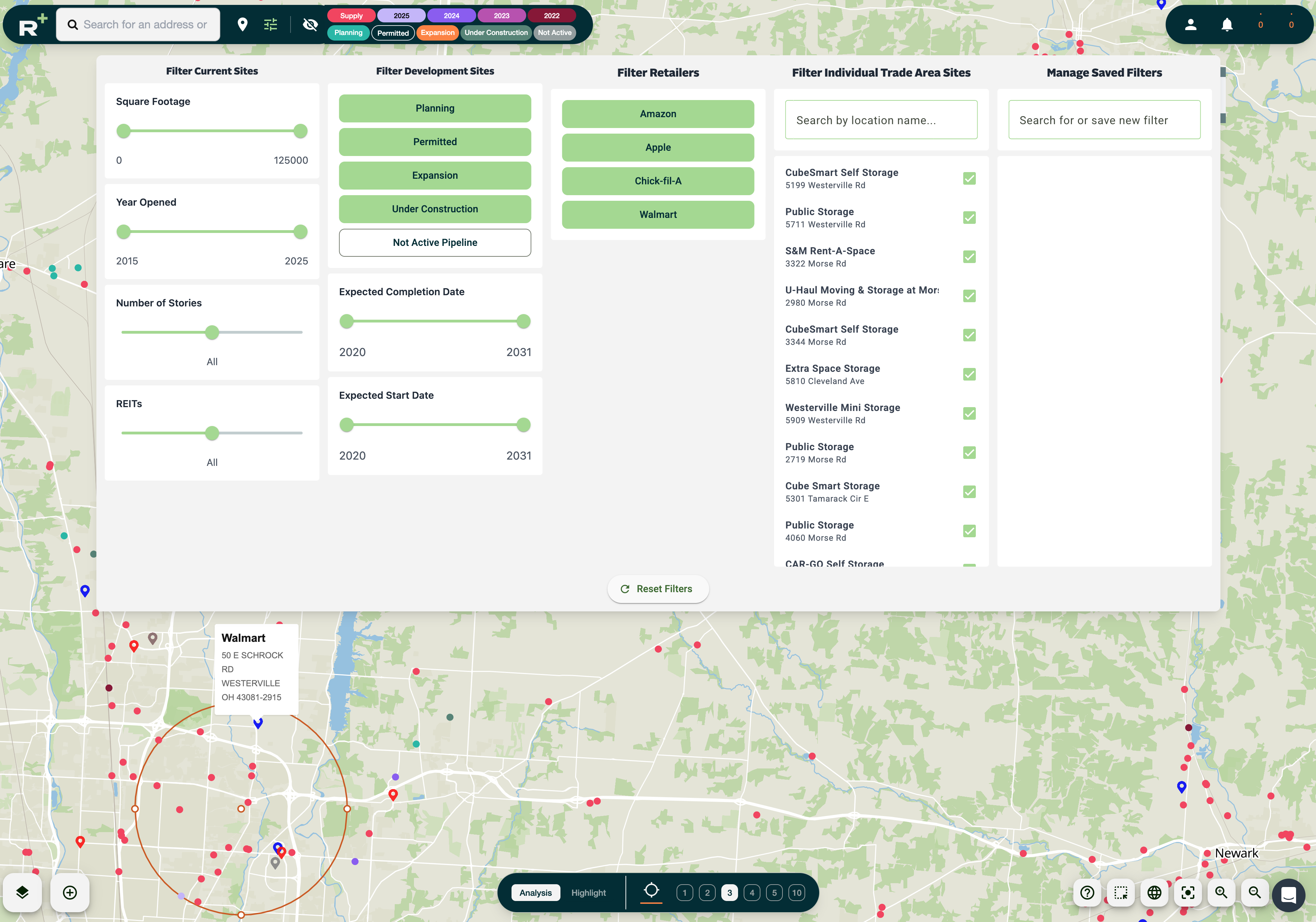Image resolution: width=1316 pixels, height=922 pixels.
Task: Toggle the 2023 supply year filter
Action: [x=501, y=15]
